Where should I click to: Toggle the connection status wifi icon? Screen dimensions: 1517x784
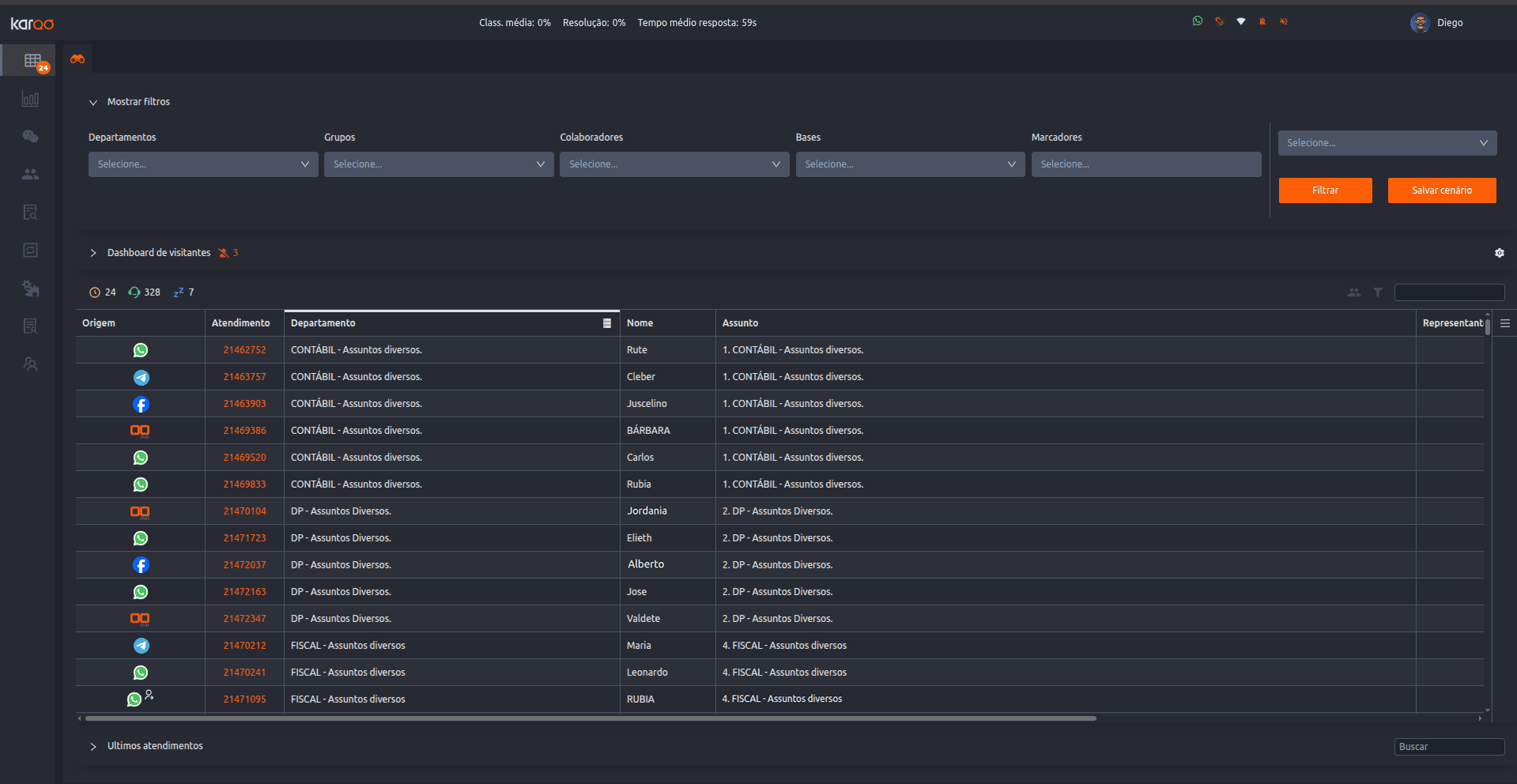[x=1241, y=21]
